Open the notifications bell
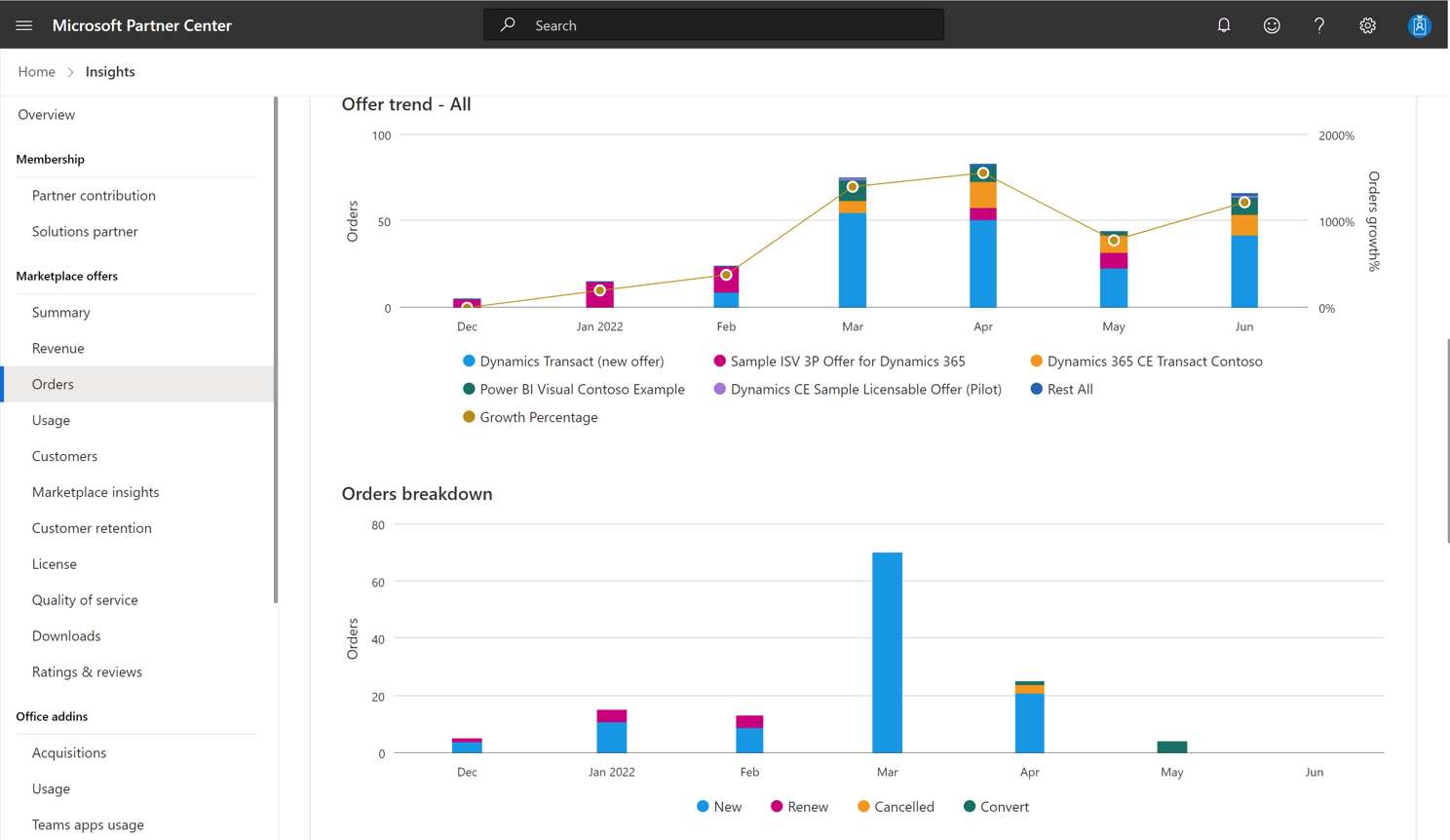 pyautogui.click(x=1224, y=25)
